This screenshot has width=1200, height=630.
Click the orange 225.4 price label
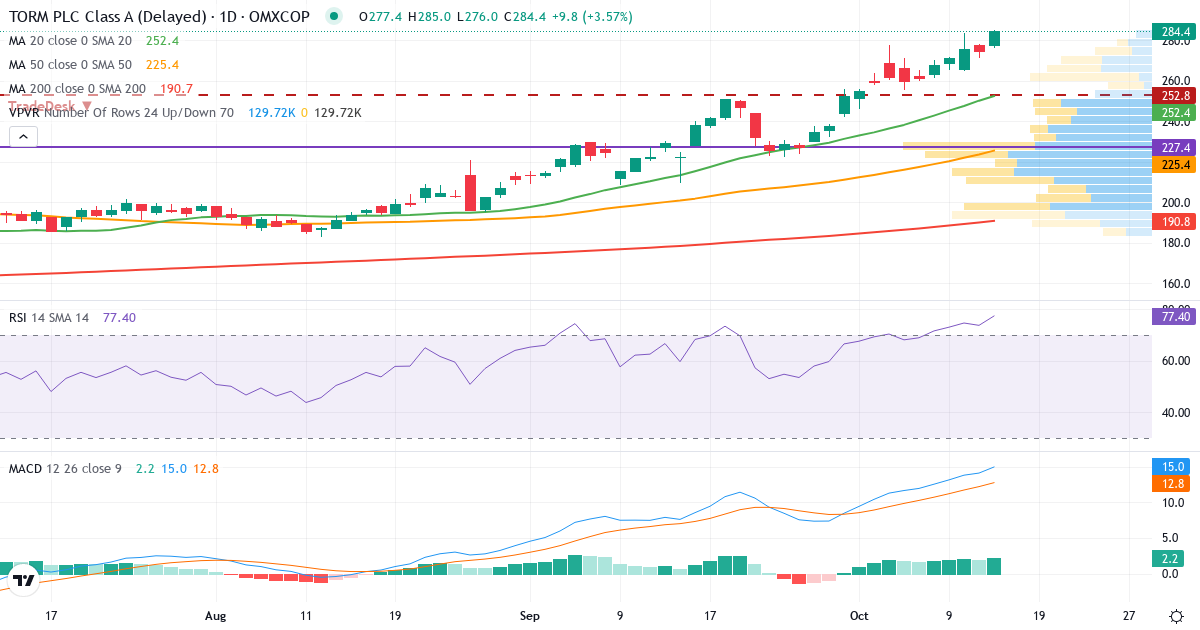[1175, 165]
